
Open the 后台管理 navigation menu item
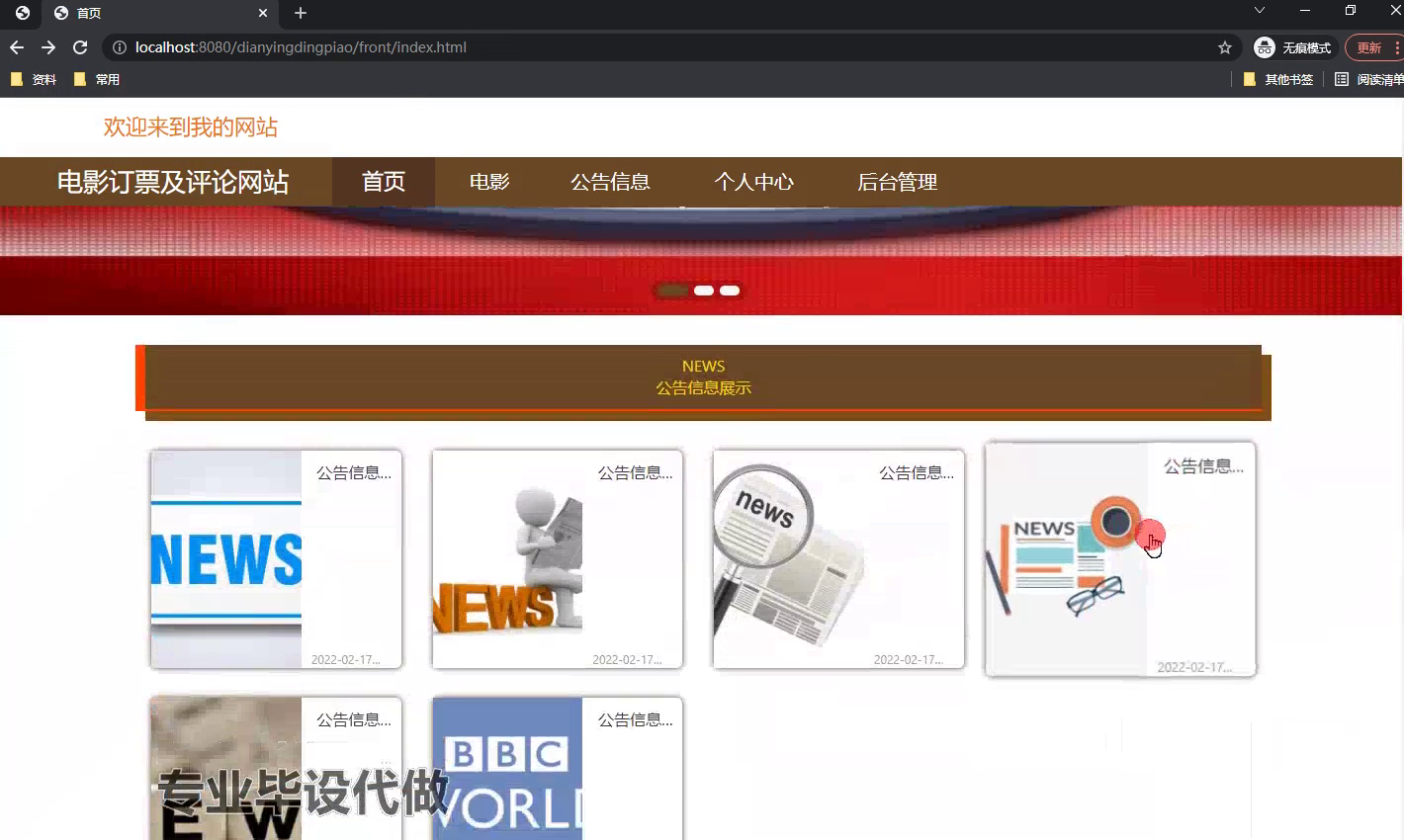pos(897,182)
